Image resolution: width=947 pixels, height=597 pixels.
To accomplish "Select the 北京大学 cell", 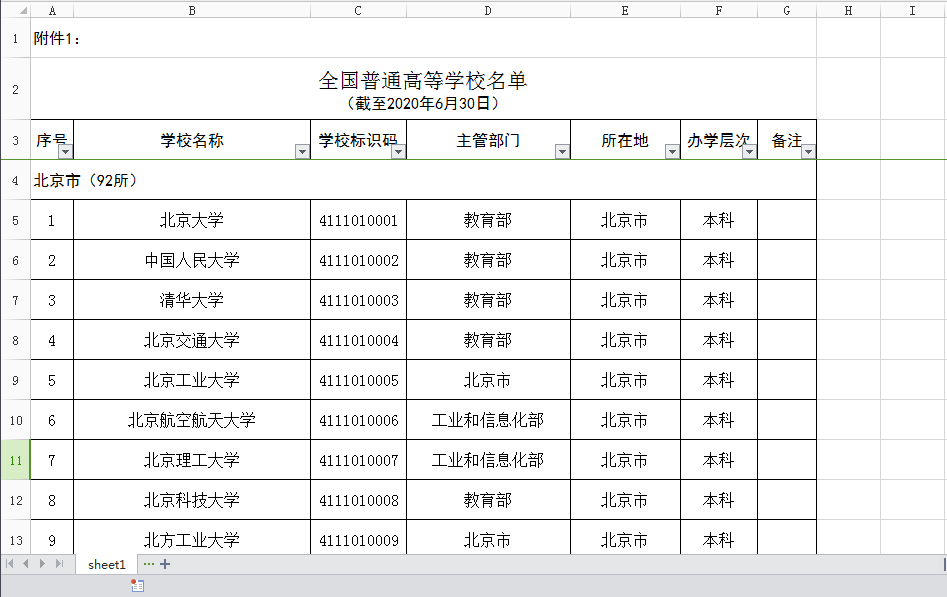I will coord(192,220).
